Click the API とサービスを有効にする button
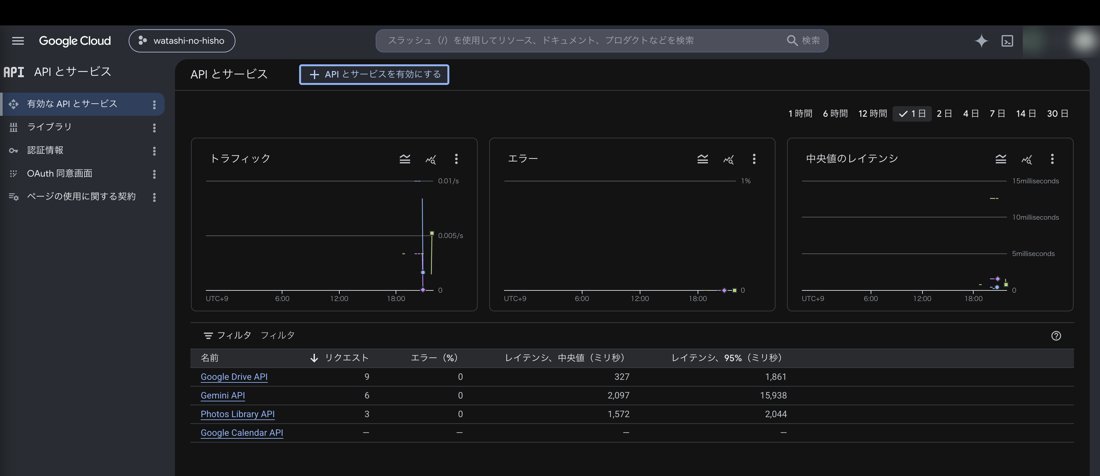Viewport: 1100px width, 476px height. pos(374,74)
